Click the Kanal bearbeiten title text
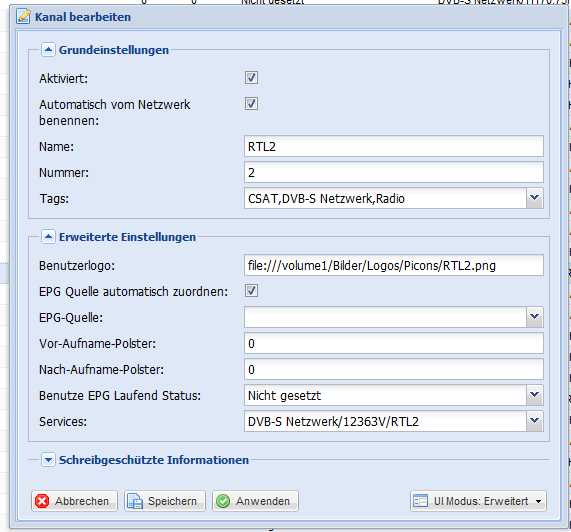Screen dimensions: 571x532 click(x=83, y=17)
